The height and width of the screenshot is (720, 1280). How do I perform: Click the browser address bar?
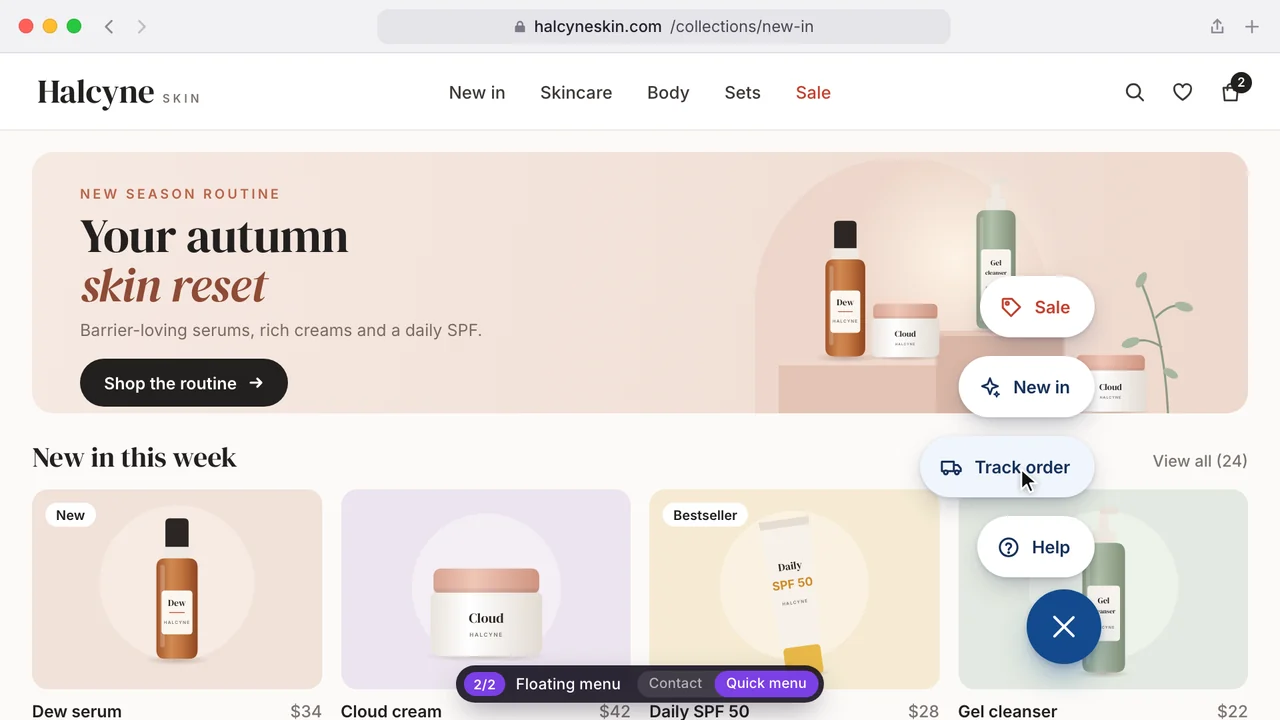[x=664, y=27]
